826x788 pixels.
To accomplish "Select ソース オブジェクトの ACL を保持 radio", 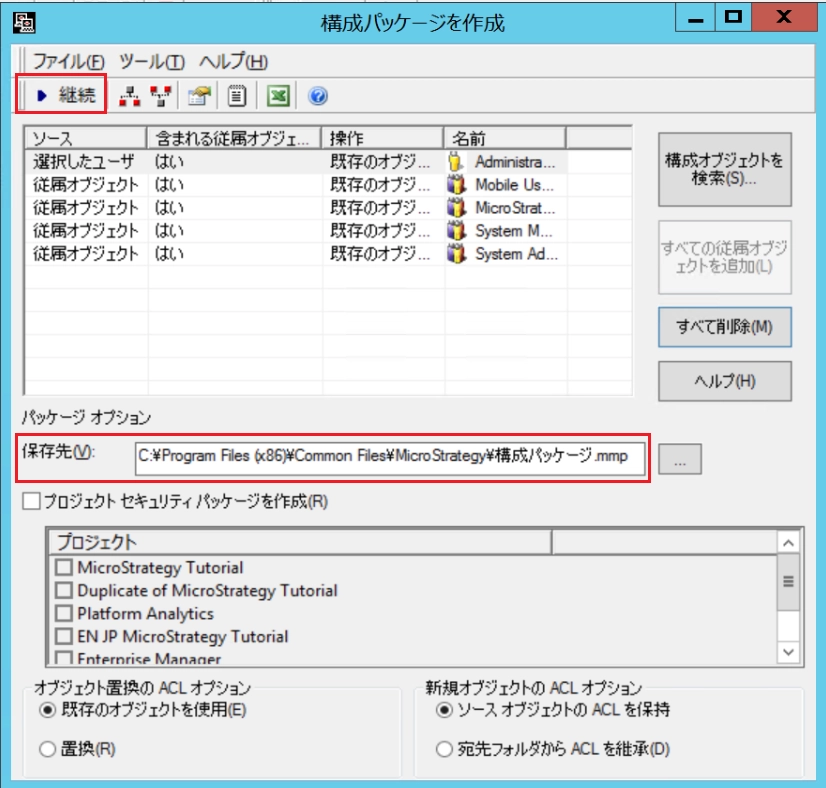I will [444, 710].
